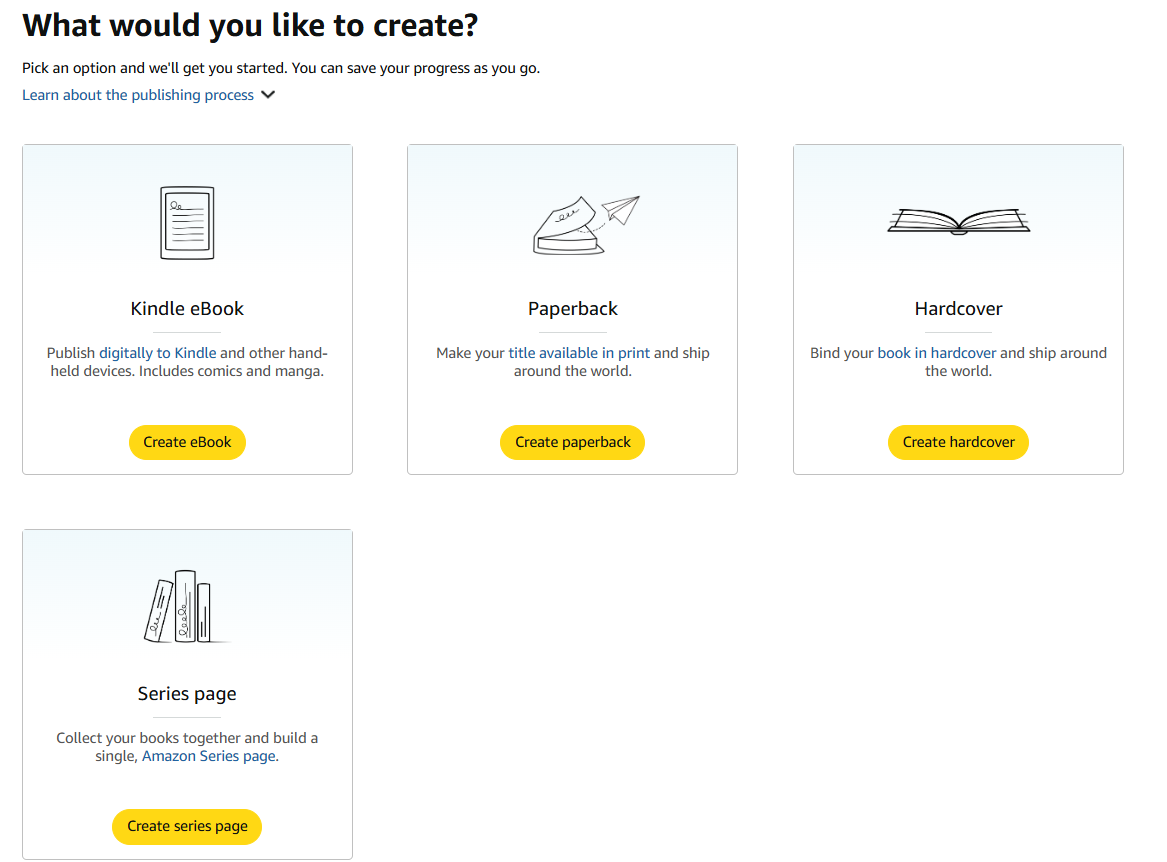
Task: Click the Create paperback button
Action: (x=572, y=442)
